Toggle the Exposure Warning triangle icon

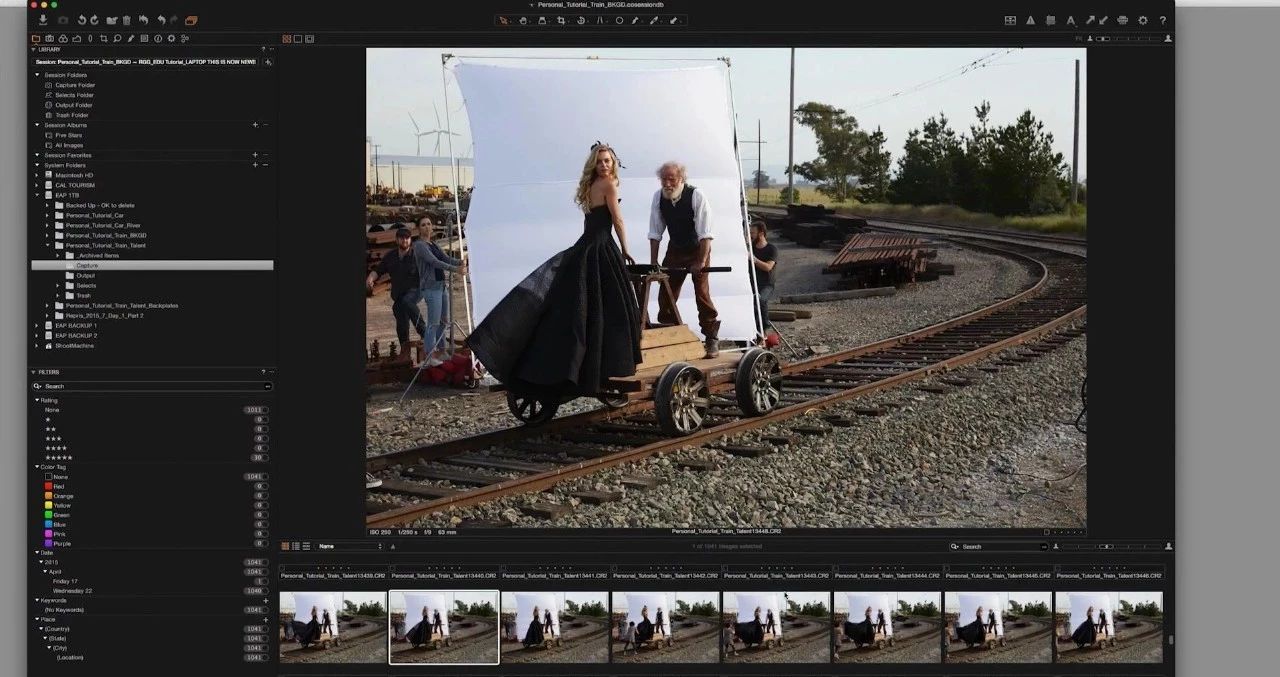coord(1030,20)
